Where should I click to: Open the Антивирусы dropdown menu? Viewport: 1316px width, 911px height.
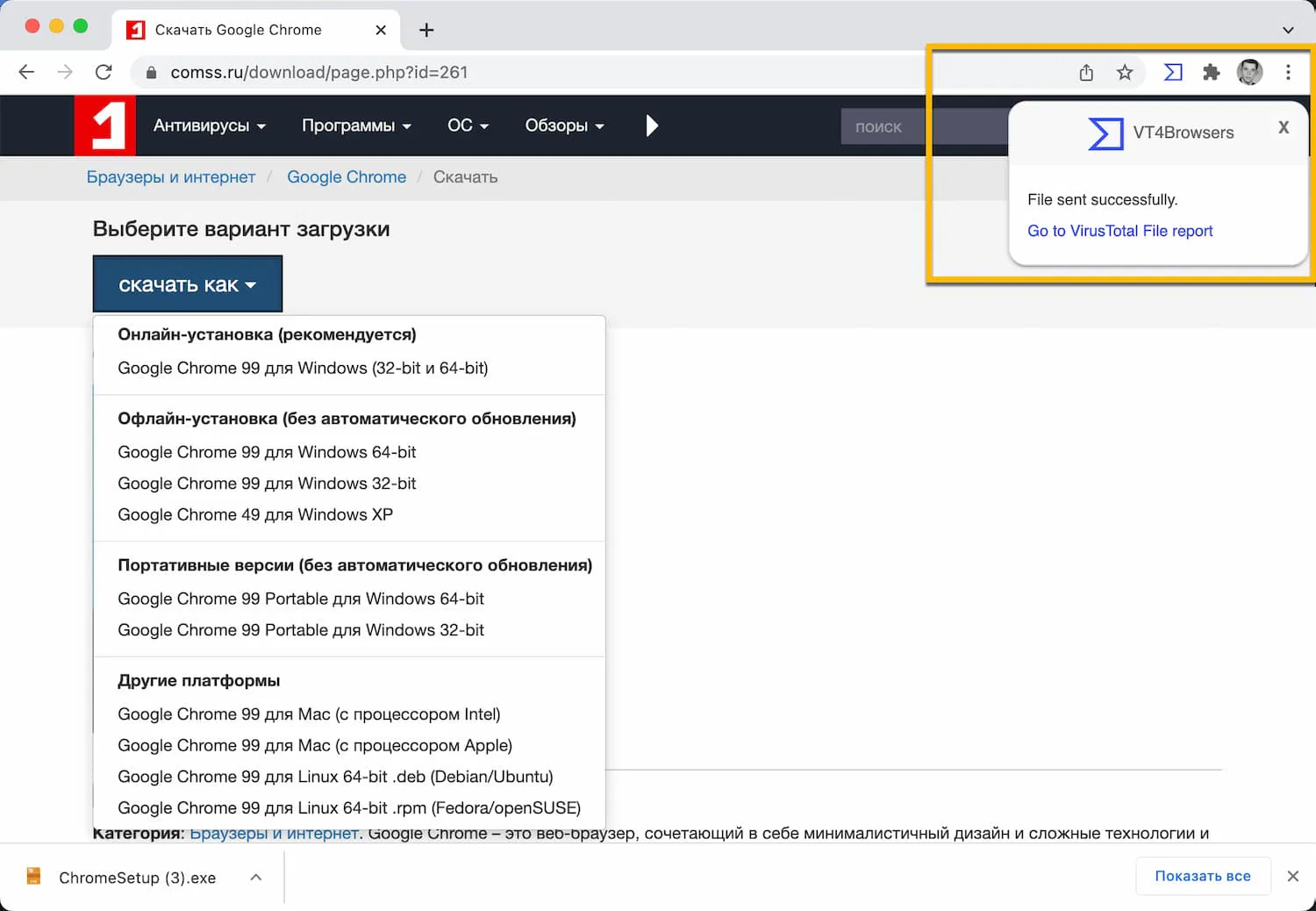click(x=209, y=126)
